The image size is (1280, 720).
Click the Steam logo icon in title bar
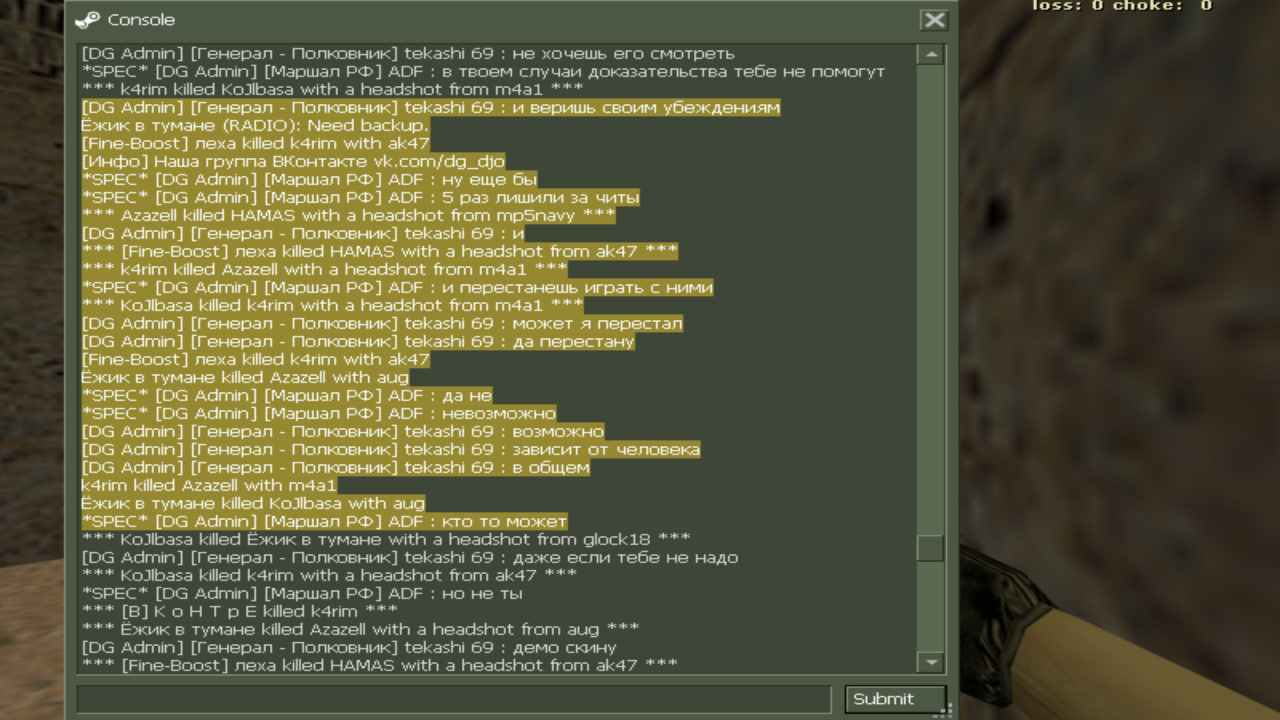pyautogui.click(x=87, y=20)
